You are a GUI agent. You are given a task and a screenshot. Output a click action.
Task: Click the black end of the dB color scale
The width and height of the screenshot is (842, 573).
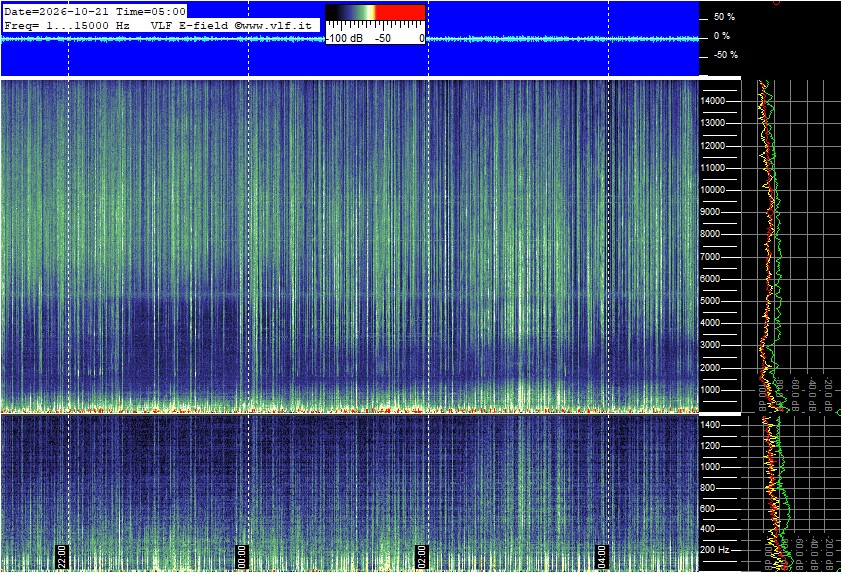point(332,12)
